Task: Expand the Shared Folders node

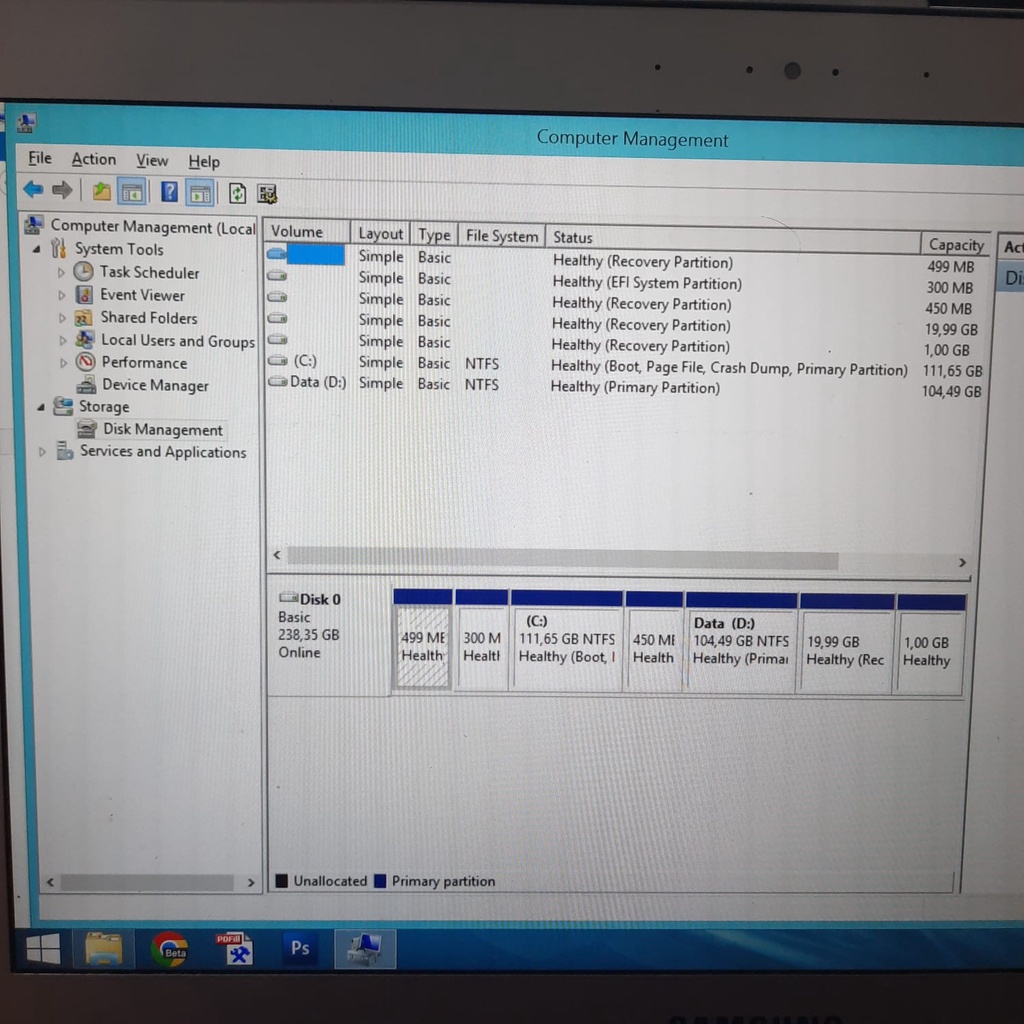Action: [x=63, y=318]
